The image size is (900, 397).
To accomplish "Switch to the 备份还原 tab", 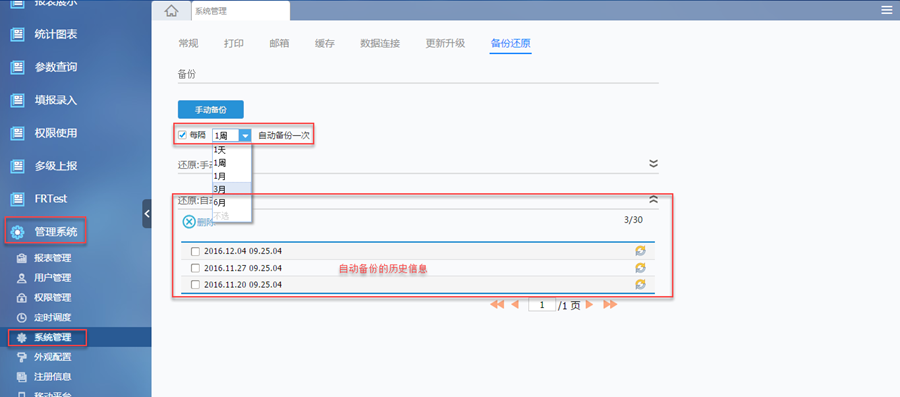I will point(510,43).
